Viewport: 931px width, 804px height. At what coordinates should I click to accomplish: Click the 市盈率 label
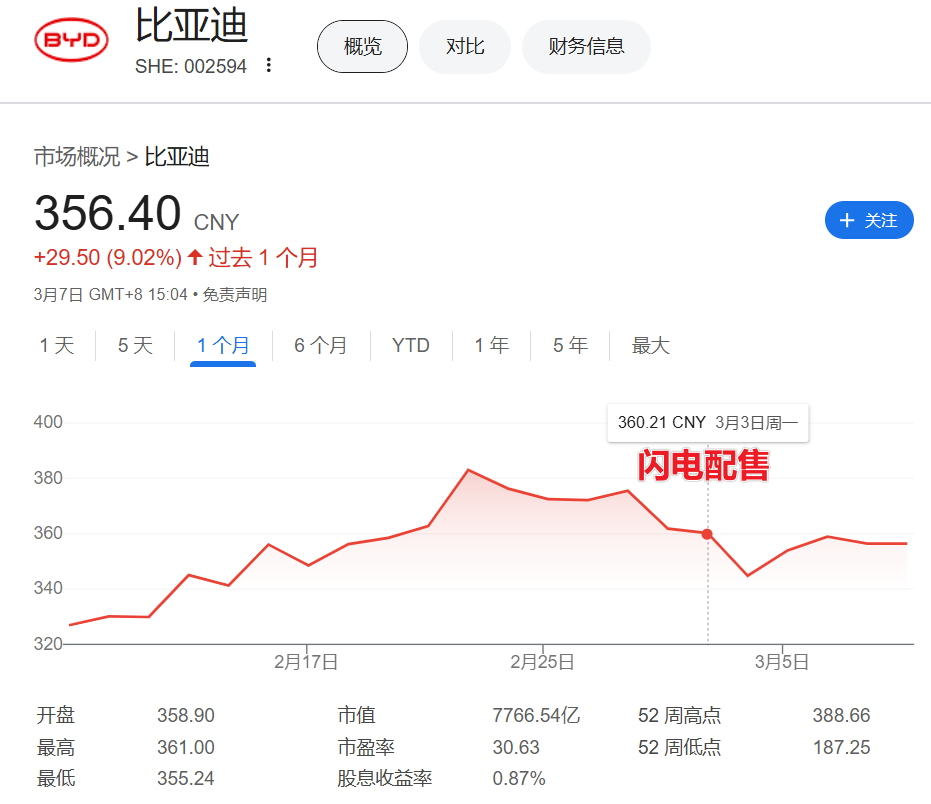click(366, 747)
